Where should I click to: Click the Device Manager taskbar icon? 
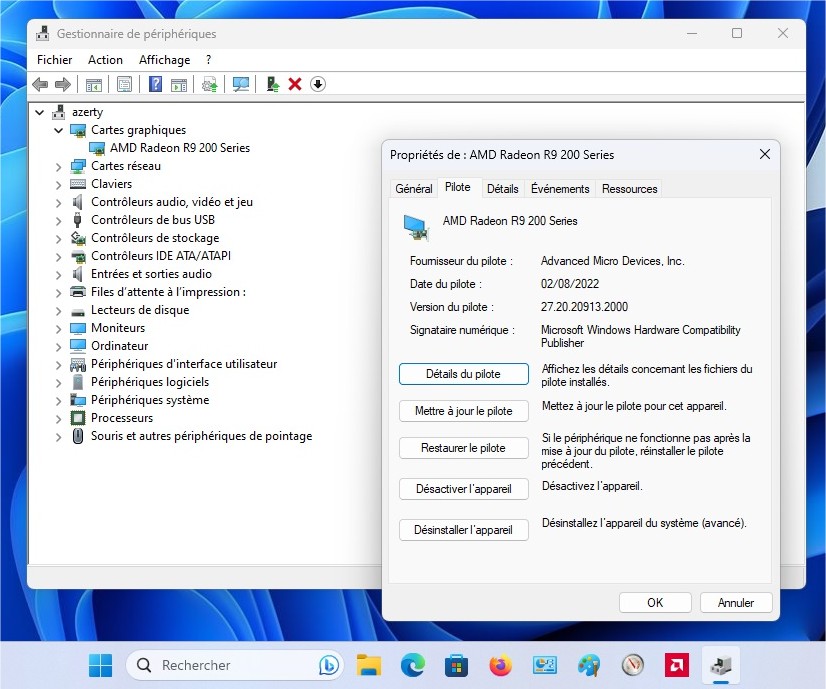pyautogui.click(x=721, y=665)
